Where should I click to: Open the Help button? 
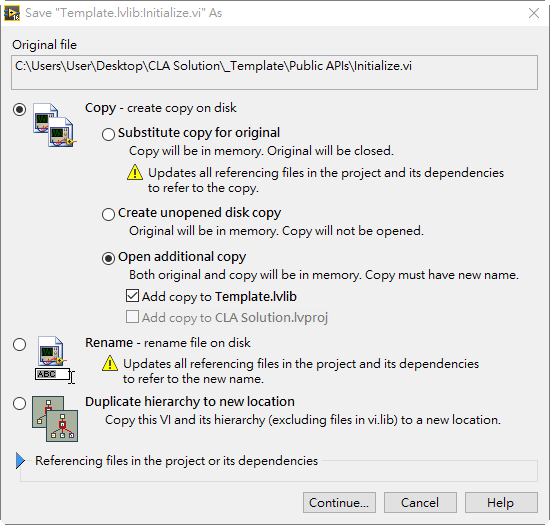point(501,503)
